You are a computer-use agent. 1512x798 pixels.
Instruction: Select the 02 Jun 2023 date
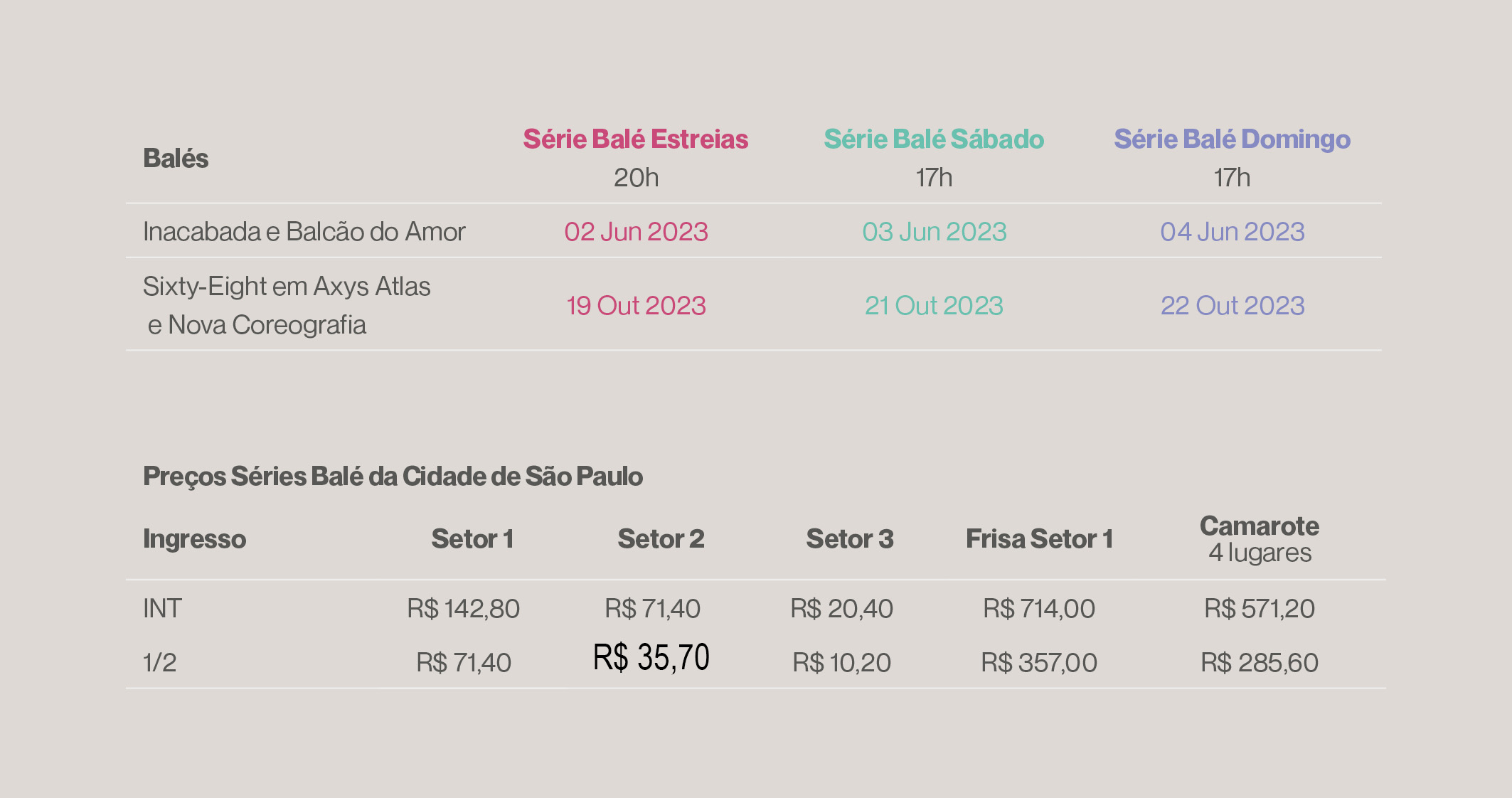coord(636,232)
